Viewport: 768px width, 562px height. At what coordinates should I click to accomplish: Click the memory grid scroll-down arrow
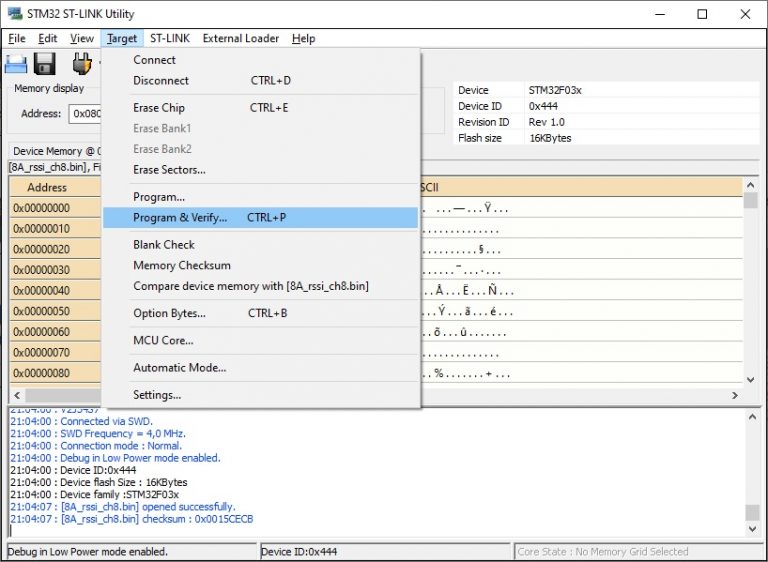[x=750, y=380]
